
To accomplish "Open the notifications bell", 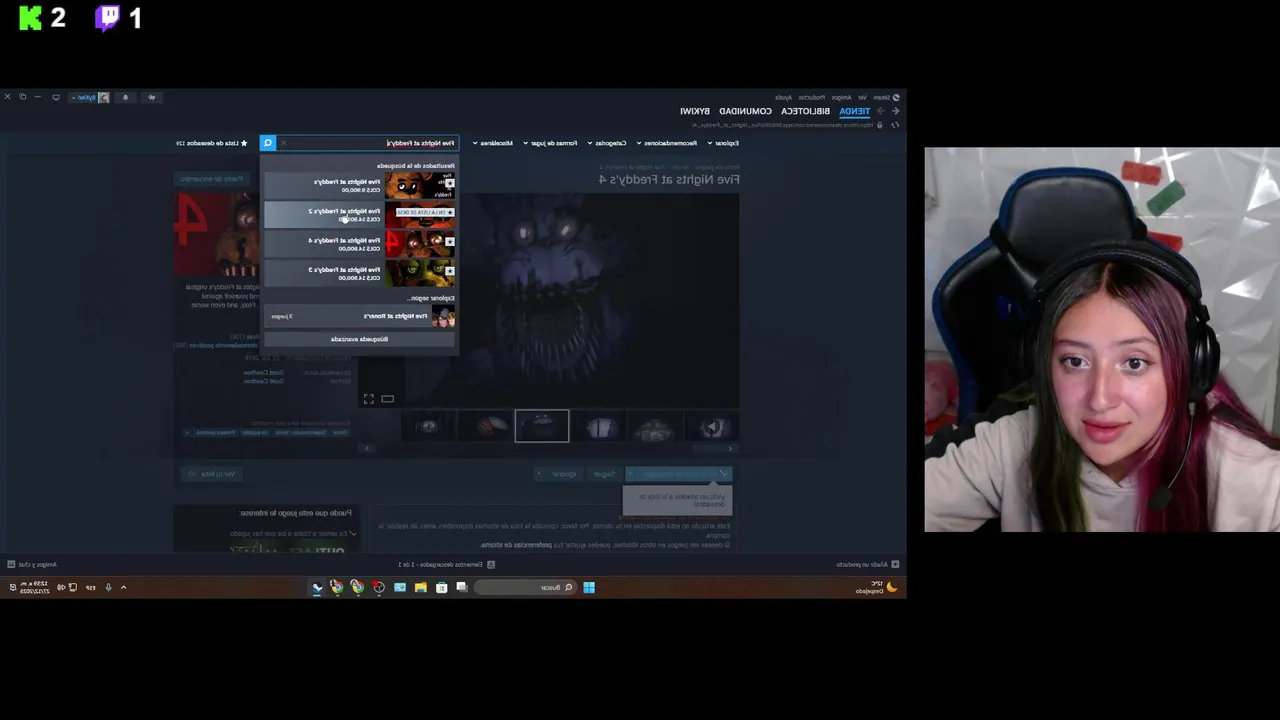I will [125, 97].
